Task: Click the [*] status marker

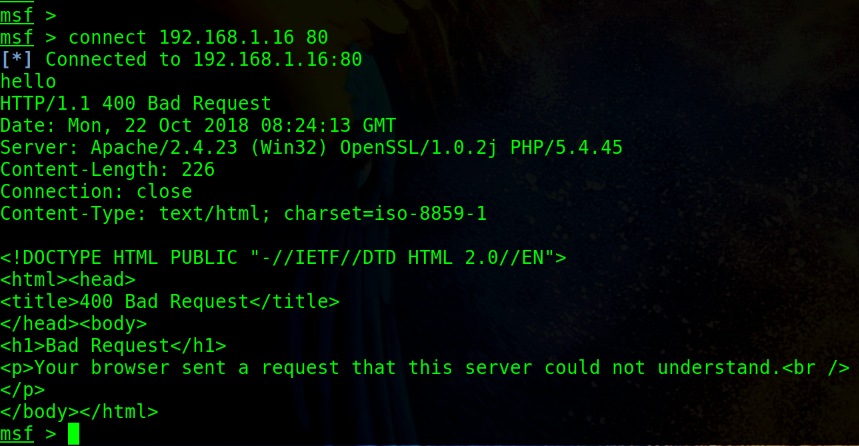Action: coord(16,59)
